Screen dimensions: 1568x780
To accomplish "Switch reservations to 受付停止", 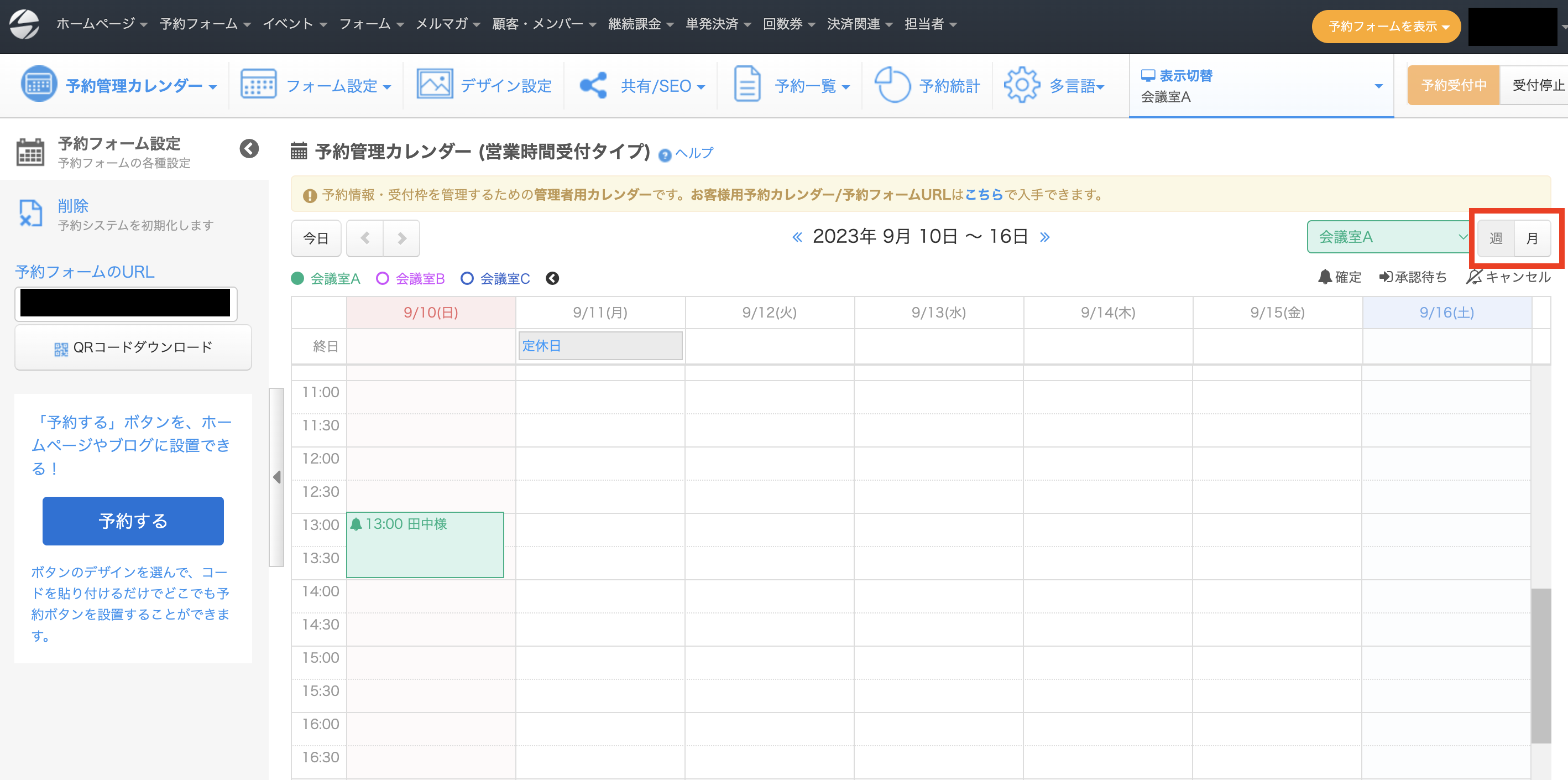I will pos(1536,85).
